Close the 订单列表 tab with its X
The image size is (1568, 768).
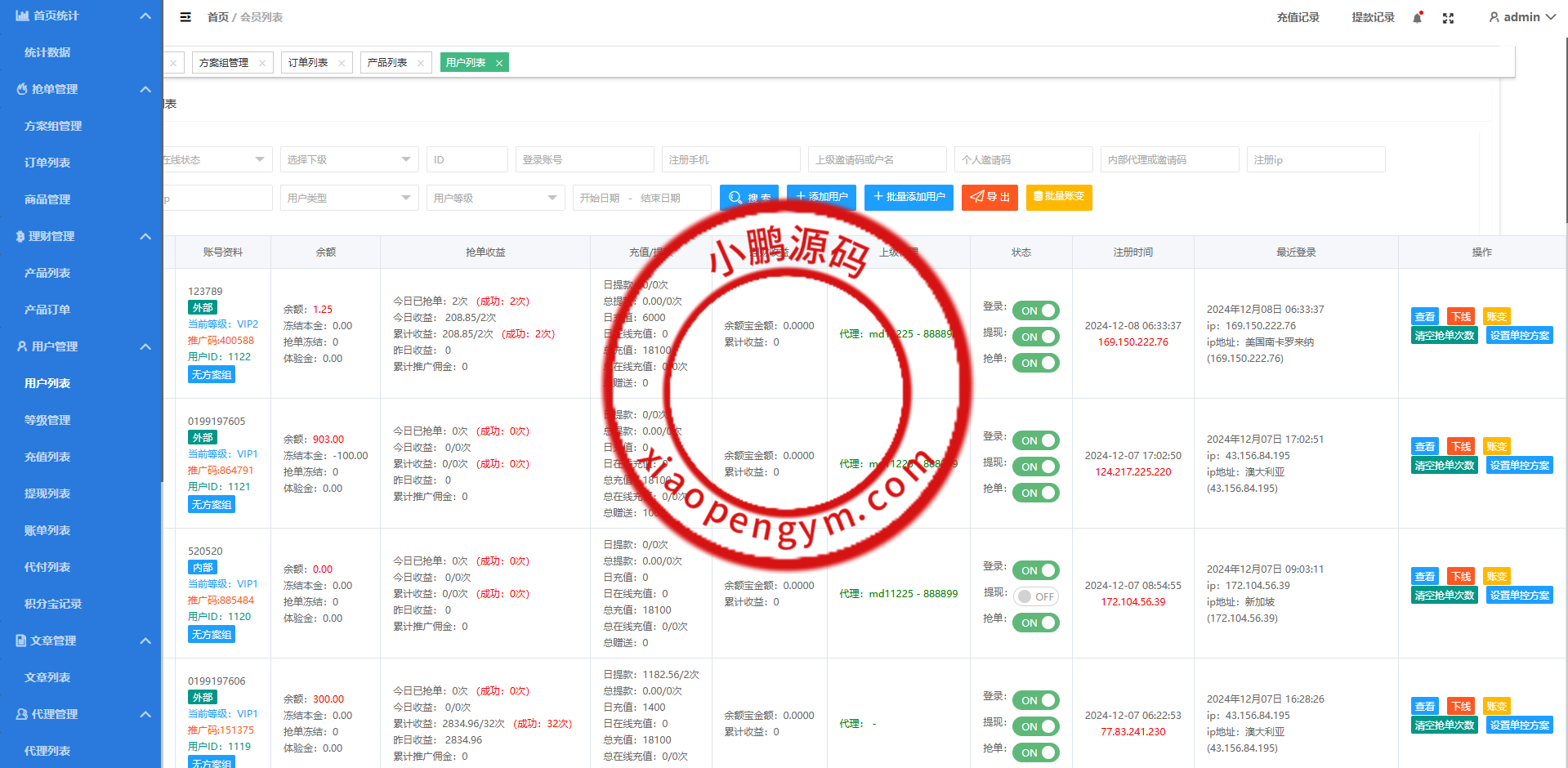[342, 63]
